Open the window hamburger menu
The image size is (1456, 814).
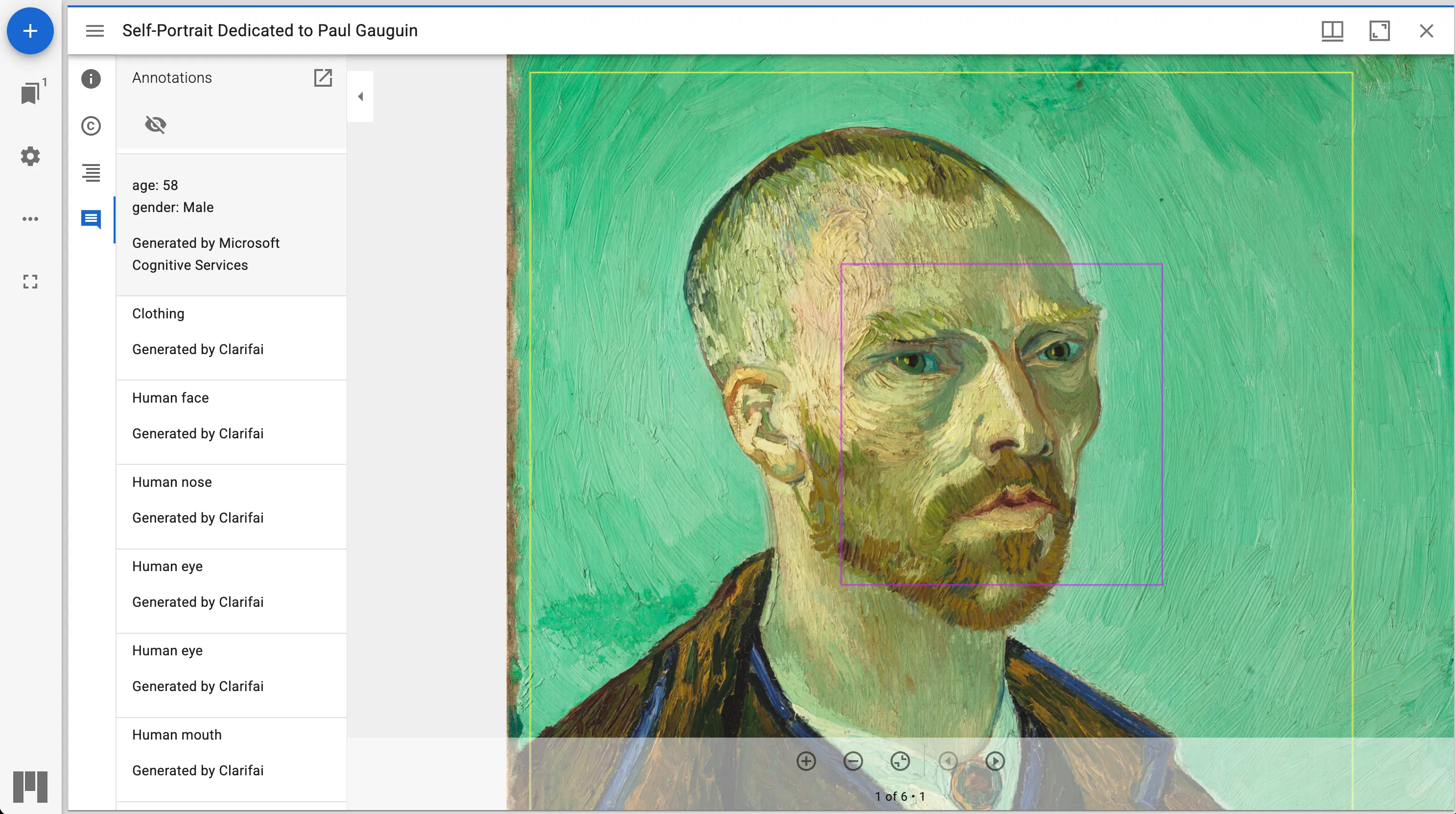94,30
